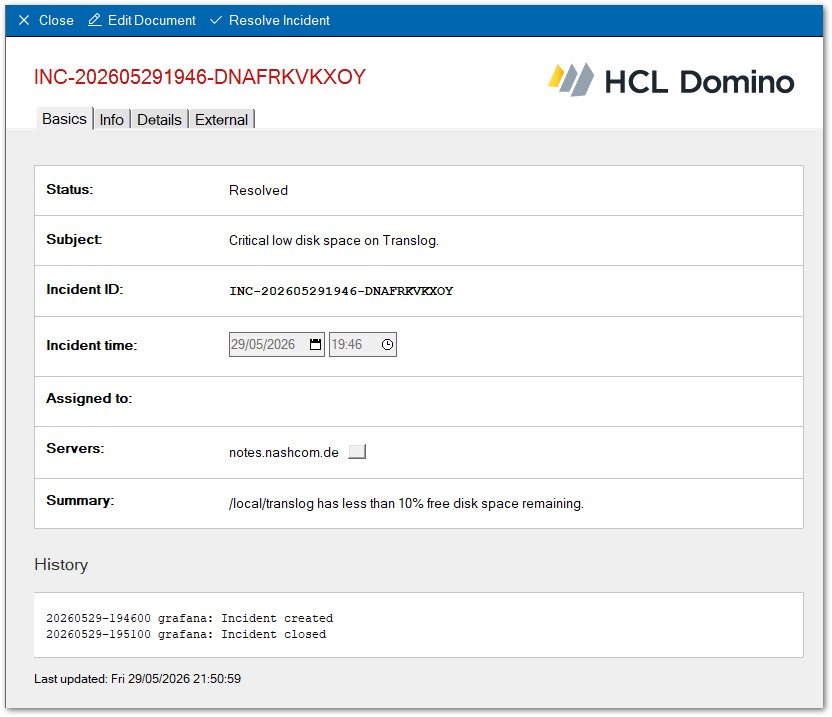Click the Edit Document pencil icon

pos(94,20)
